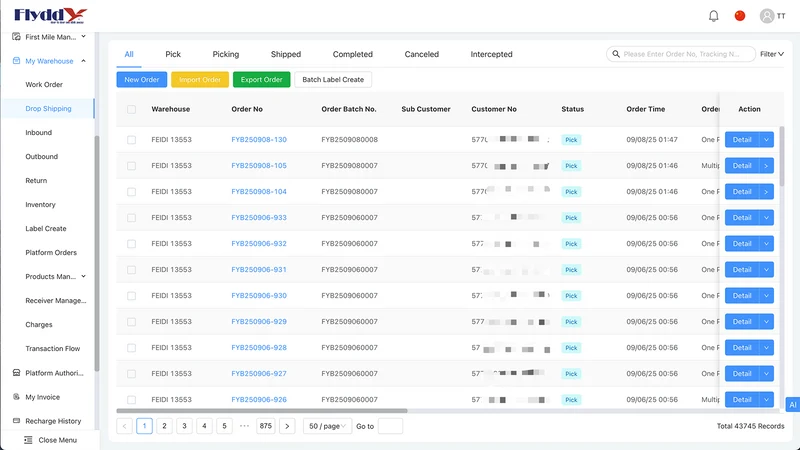Switch to the Canceled tab

pyautogui.click(x=421, y=54)
